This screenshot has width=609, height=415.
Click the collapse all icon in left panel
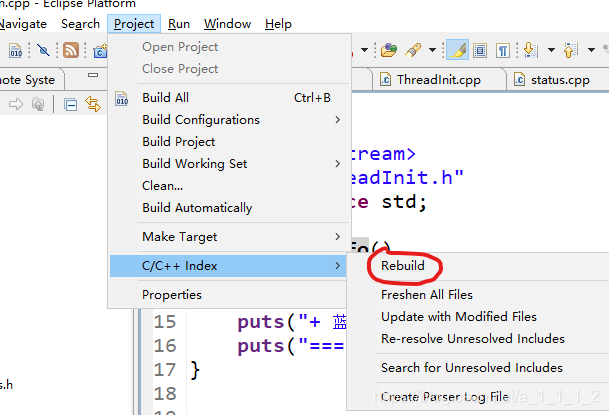point(71,104)
